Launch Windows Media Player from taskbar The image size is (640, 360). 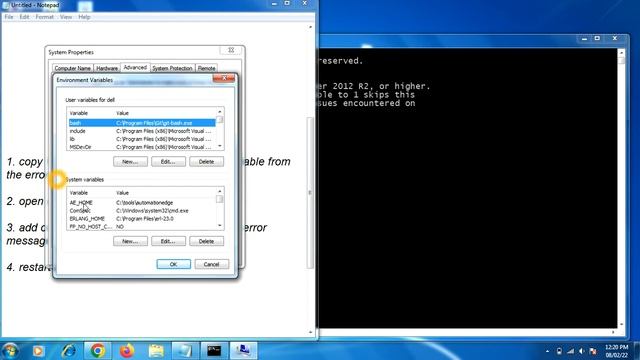38,351
